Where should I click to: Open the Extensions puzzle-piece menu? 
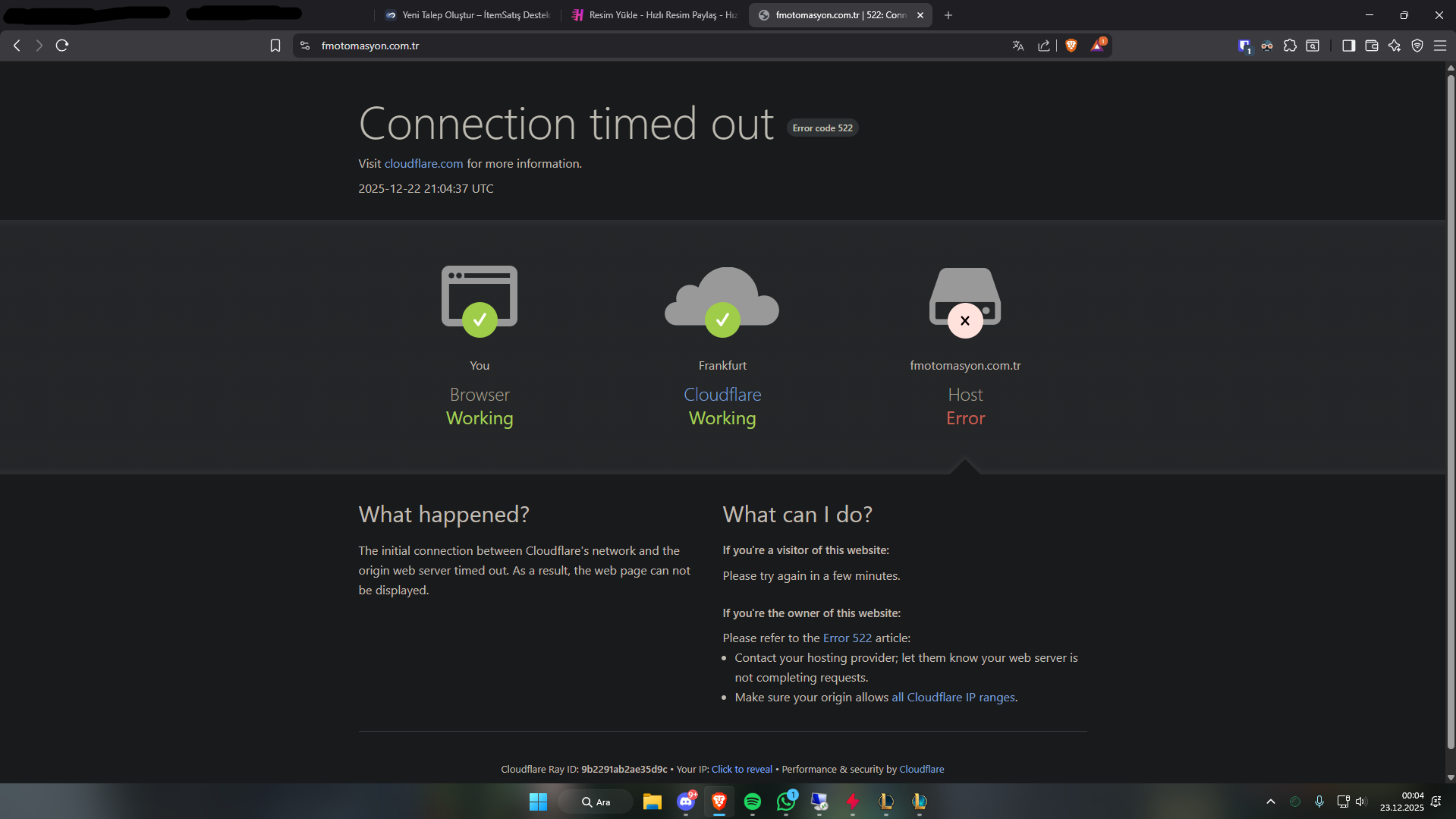[x=1290, y=46]
